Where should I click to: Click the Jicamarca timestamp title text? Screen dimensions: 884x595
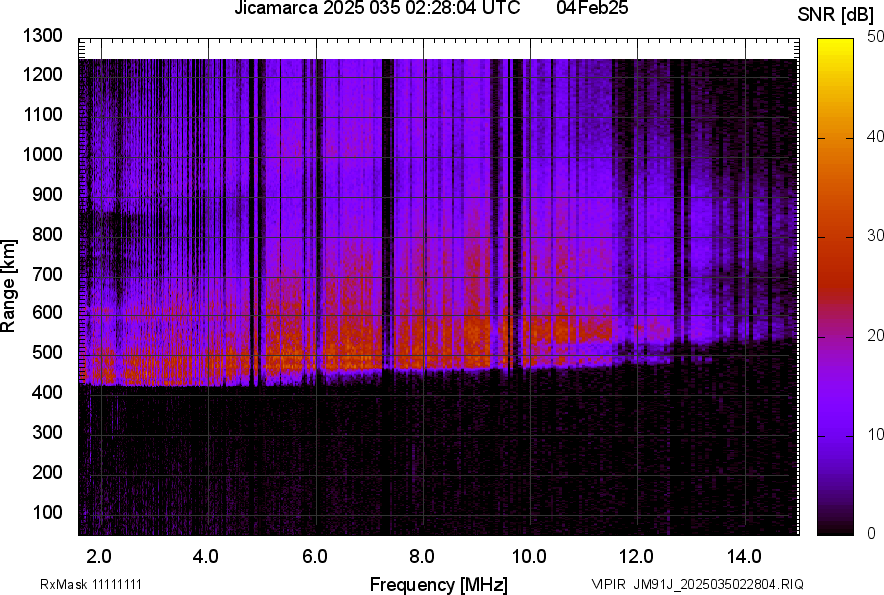(377, 9)
